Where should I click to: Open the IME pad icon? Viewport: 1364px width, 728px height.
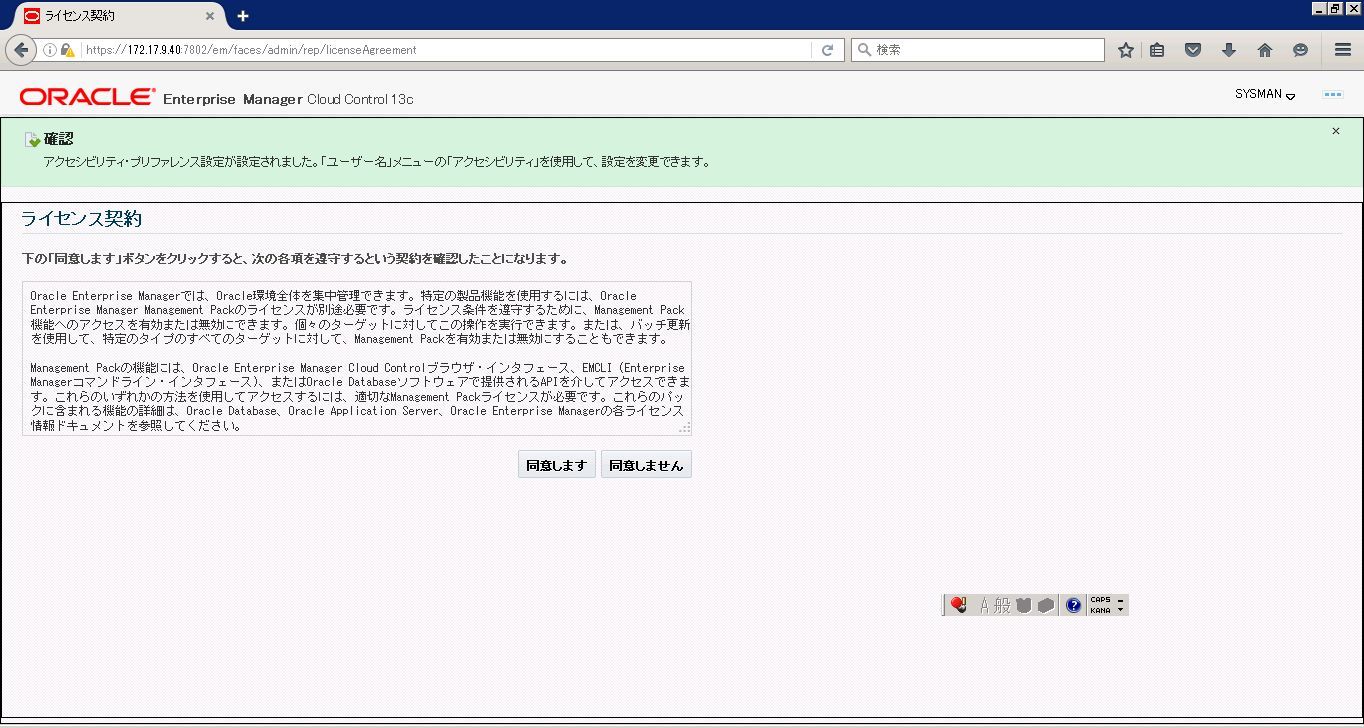coord(1023,605)
